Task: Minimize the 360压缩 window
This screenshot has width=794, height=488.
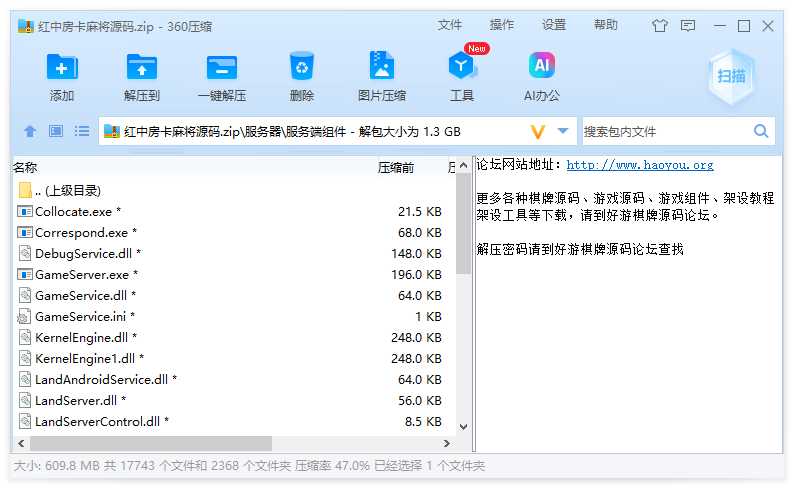Action: pos(720,25)
